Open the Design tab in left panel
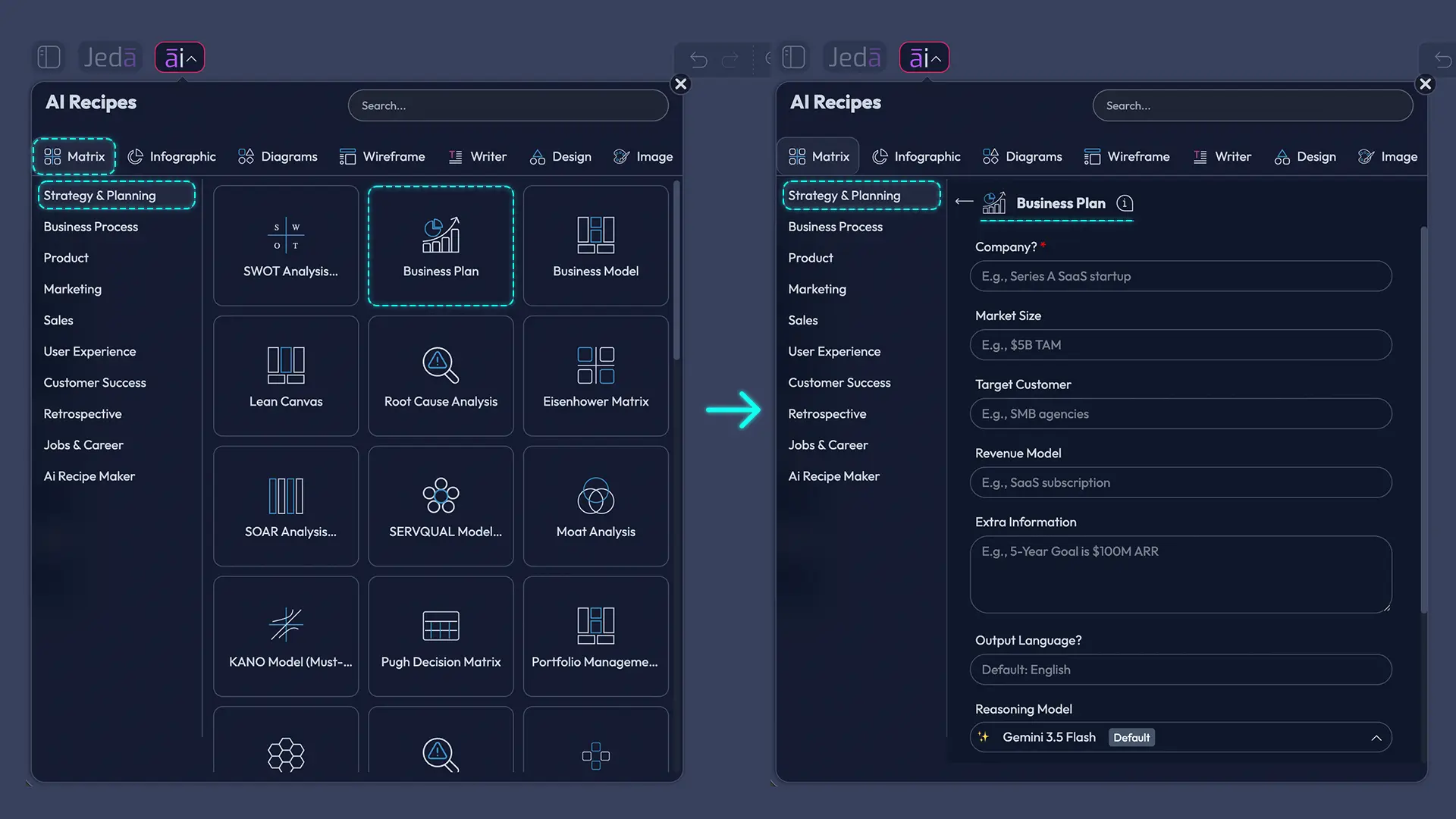This screenshot has height=819, width=1456. pos(560,156)
